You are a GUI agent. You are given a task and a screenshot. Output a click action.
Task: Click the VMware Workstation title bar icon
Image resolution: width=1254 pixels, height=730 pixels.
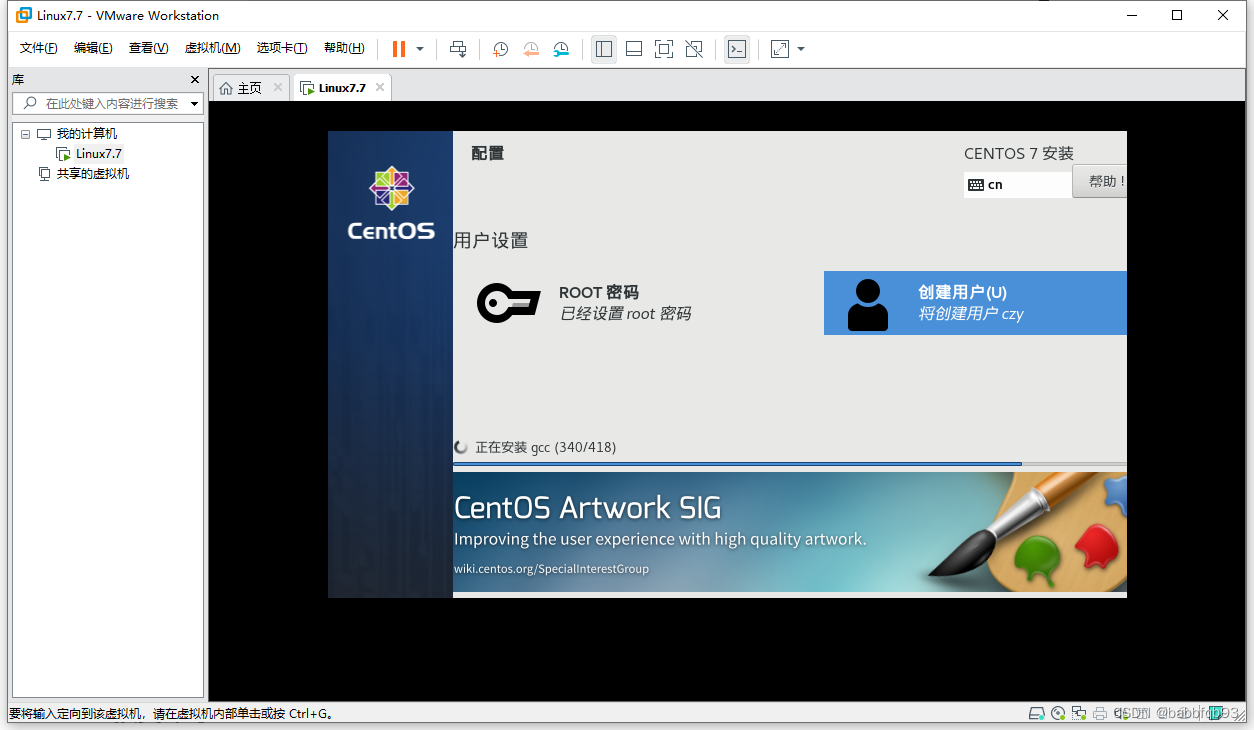click(x=24, y=15)
